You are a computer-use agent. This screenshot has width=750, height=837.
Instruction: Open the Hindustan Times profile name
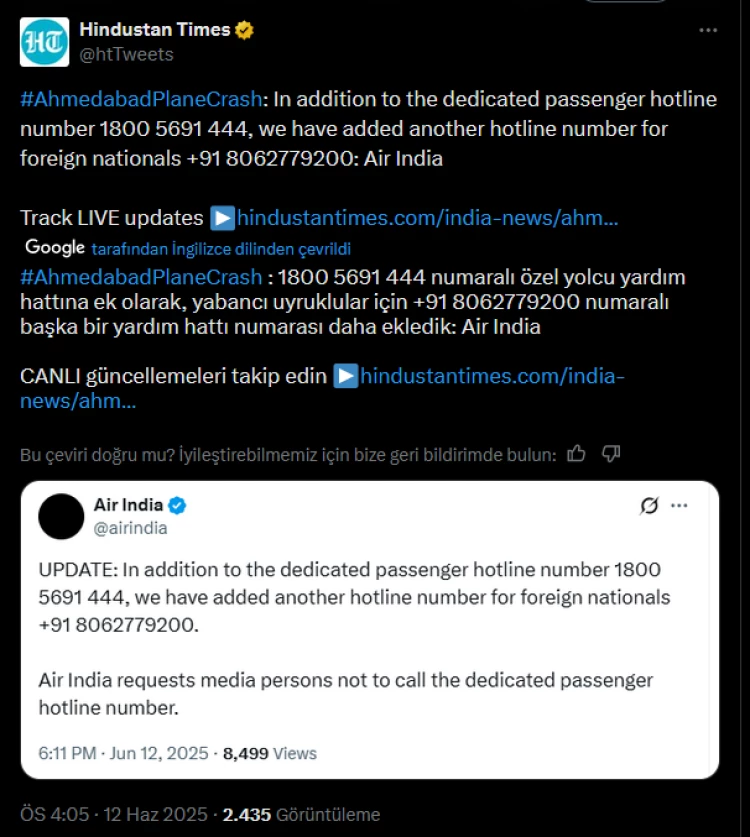(x=154, y=30)
